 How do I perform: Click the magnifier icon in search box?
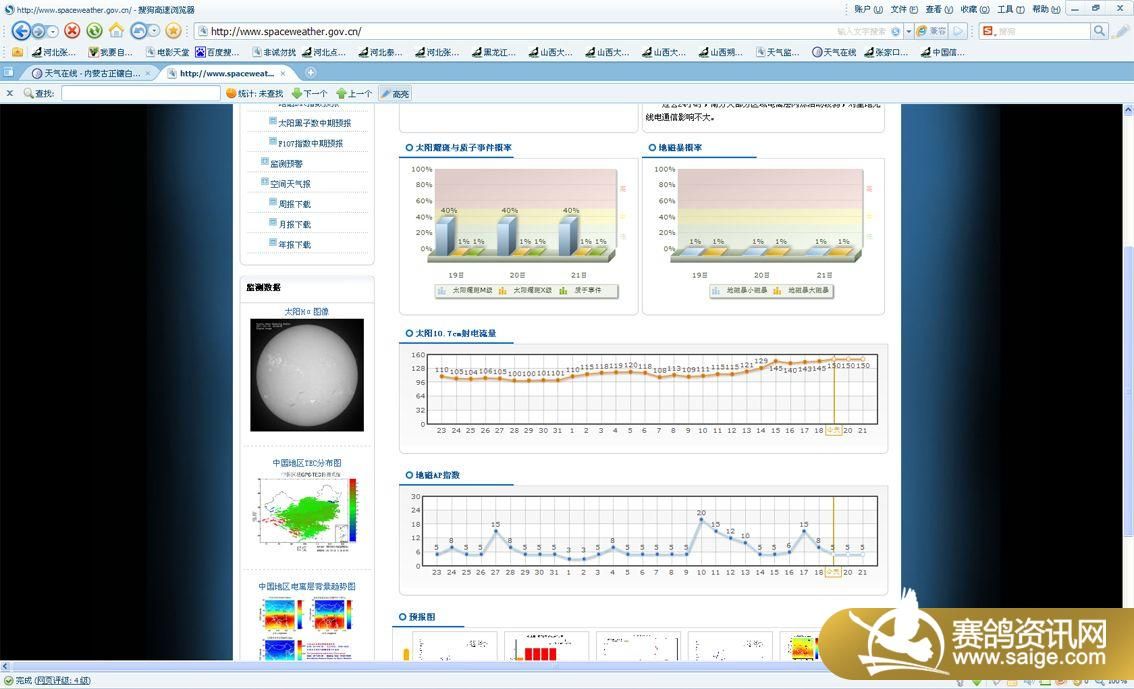click(1100, 31)
